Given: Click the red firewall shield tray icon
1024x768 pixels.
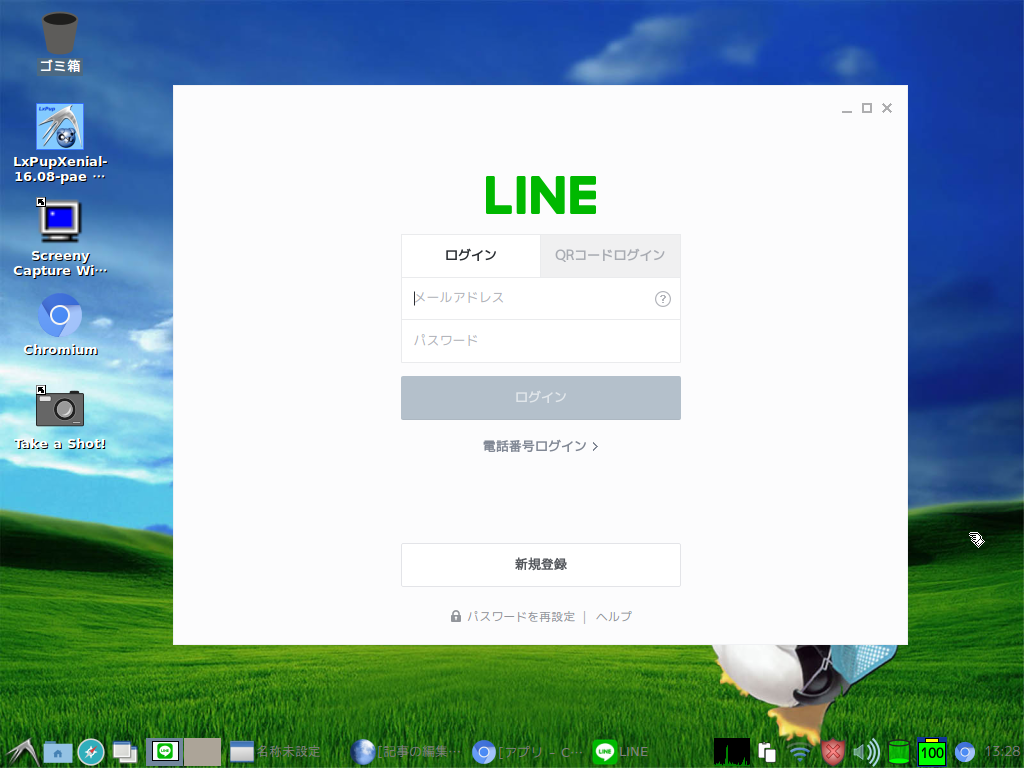Looking at the screenshot, I should click(833, 752).
